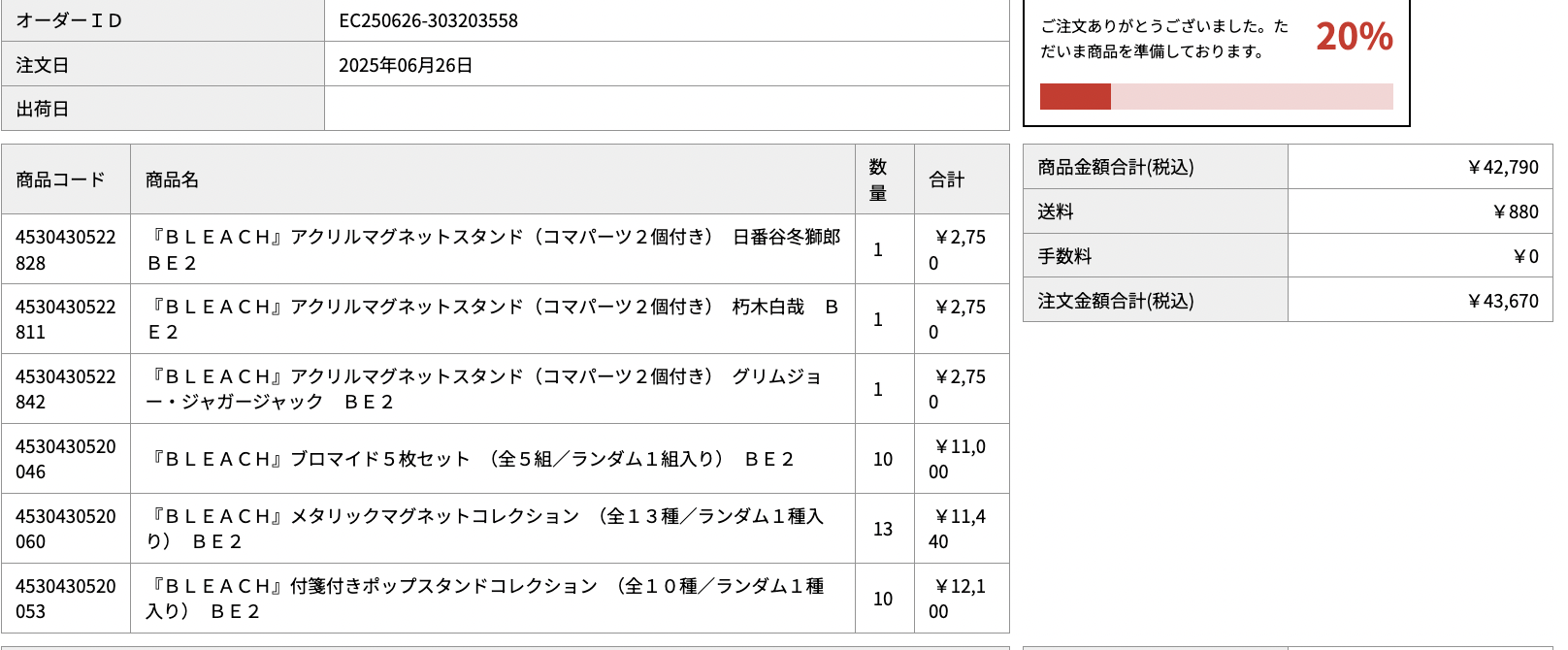Click the red order progress bar
The height and width of the screenshot is (650, 1568).
click(1216, 96)
